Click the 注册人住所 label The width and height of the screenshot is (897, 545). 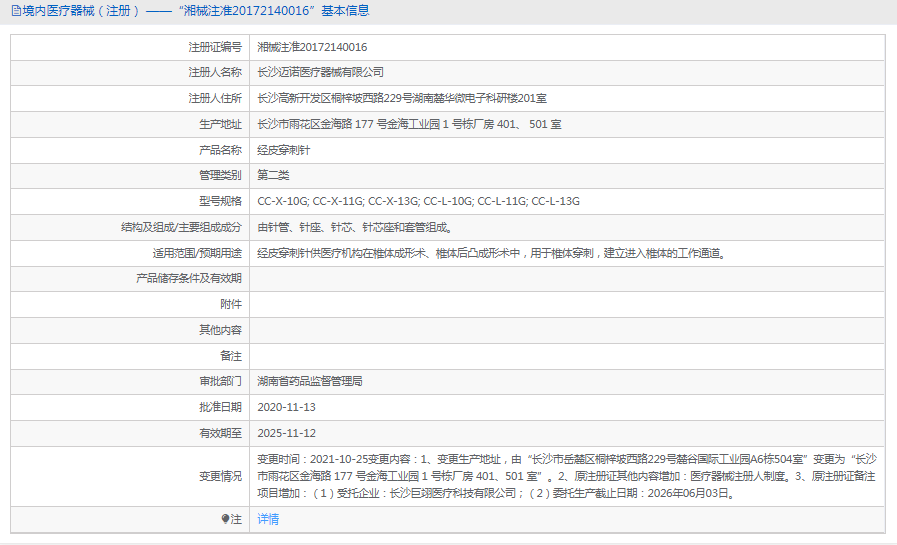[215, 98]
